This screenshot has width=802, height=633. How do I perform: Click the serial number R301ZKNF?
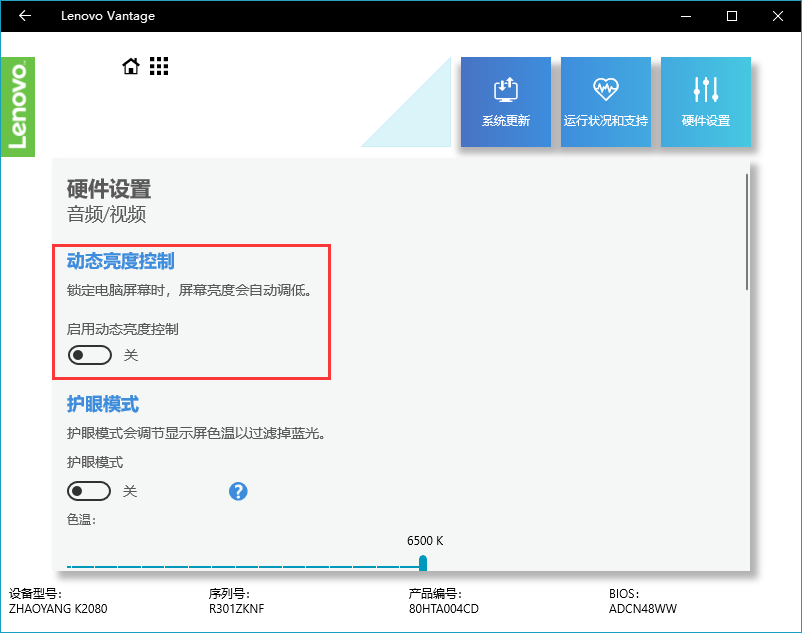coord(236,608)
